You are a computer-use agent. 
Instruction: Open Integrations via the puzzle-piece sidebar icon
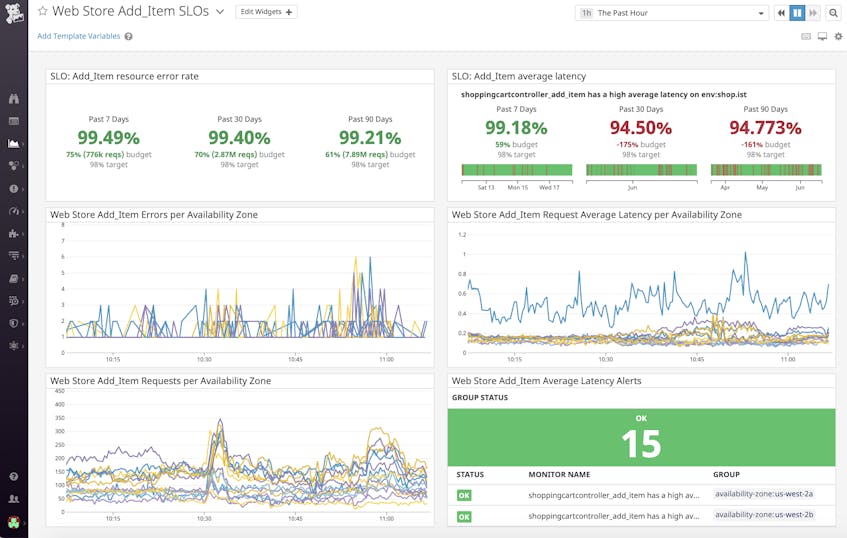14,233
